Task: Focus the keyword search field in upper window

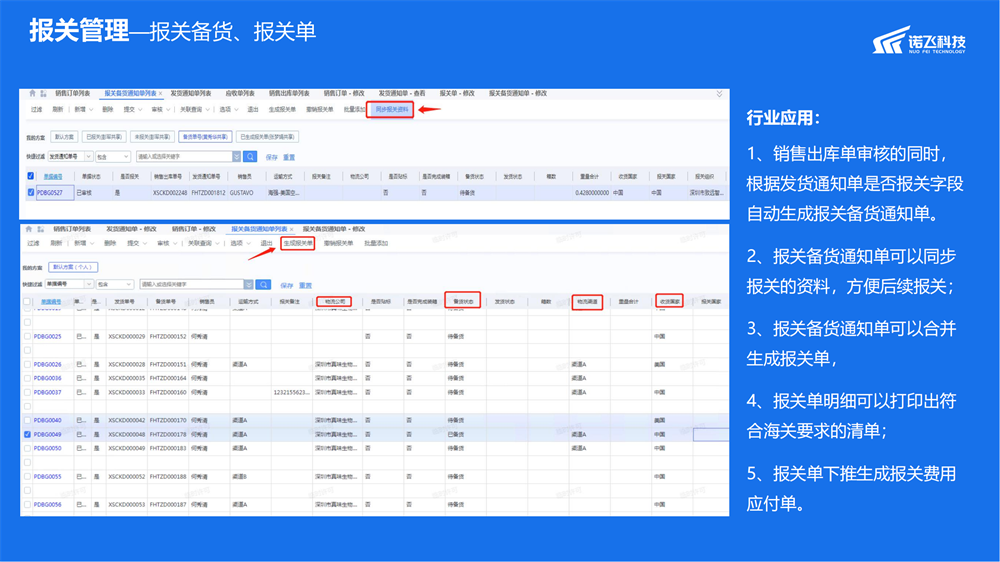Action: click(184, 156)
